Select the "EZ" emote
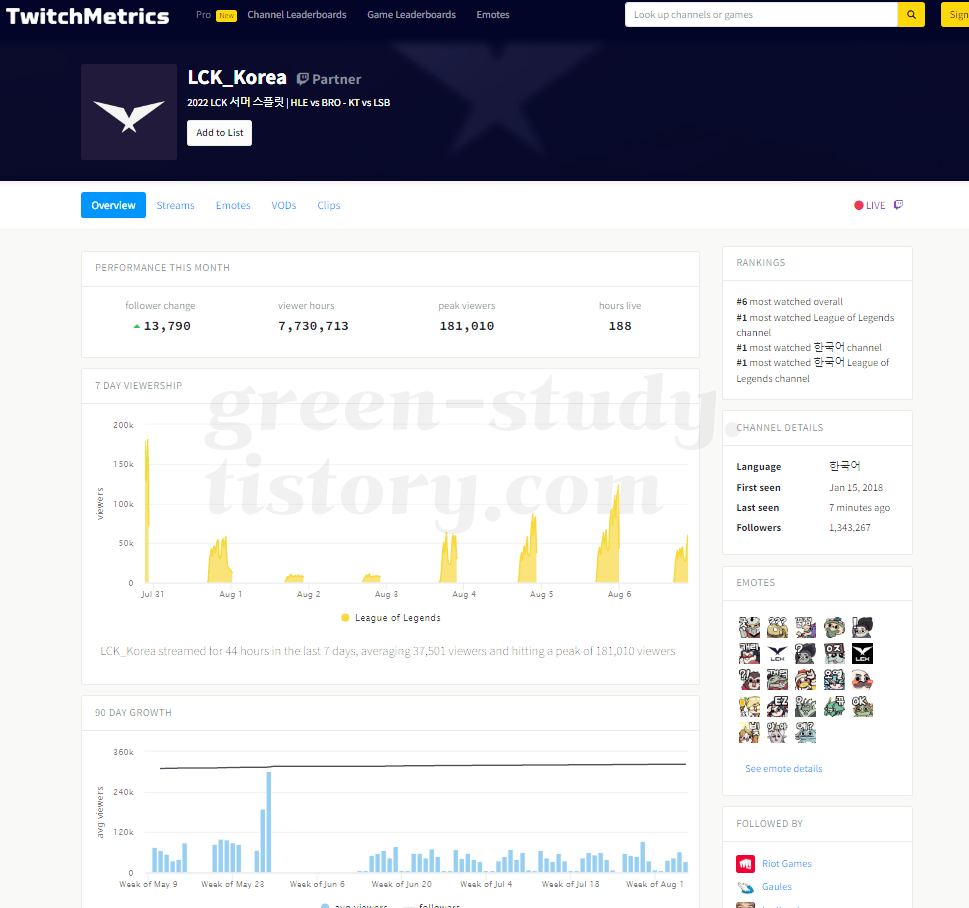The width and height of the screenshot is (969, 908). [777, 706]
